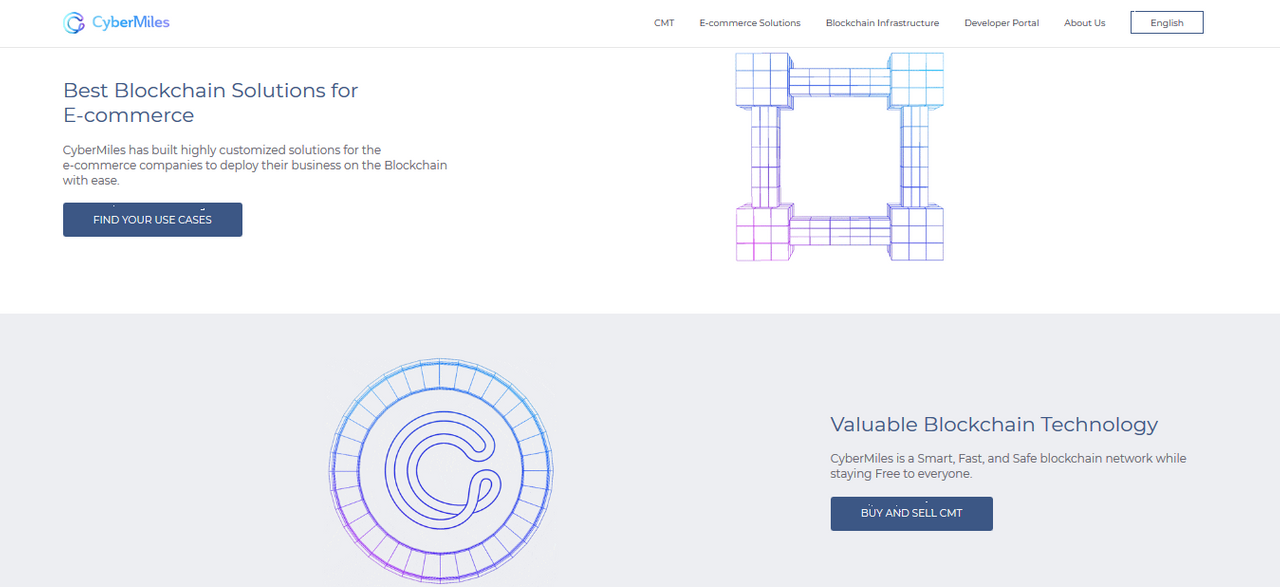The width and height of the screenshot is (1280, 587).
Task: Click the Smart, Fast, and Safe description
Action: 1008,466
